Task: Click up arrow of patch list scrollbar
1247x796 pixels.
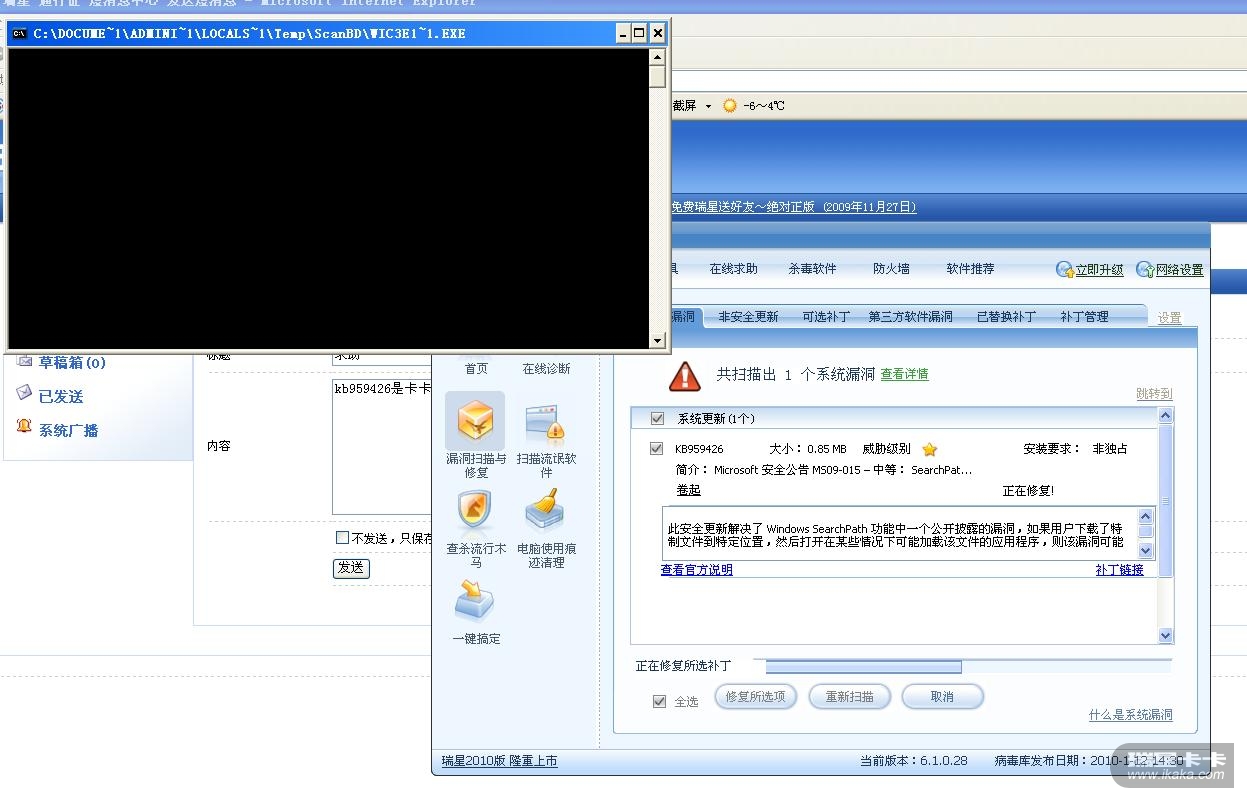Action: pyautogui.click(x=1165, y=416)
